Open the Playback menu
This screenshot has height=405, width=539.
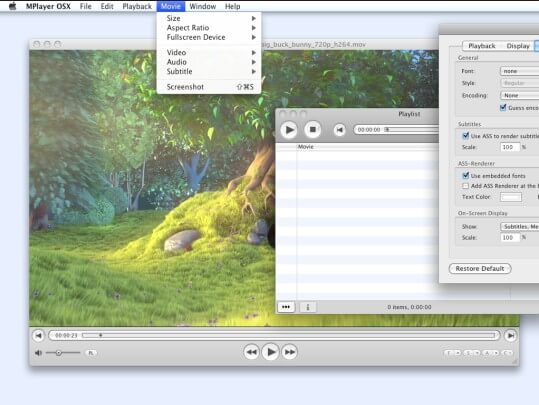(x=137, y=6)
